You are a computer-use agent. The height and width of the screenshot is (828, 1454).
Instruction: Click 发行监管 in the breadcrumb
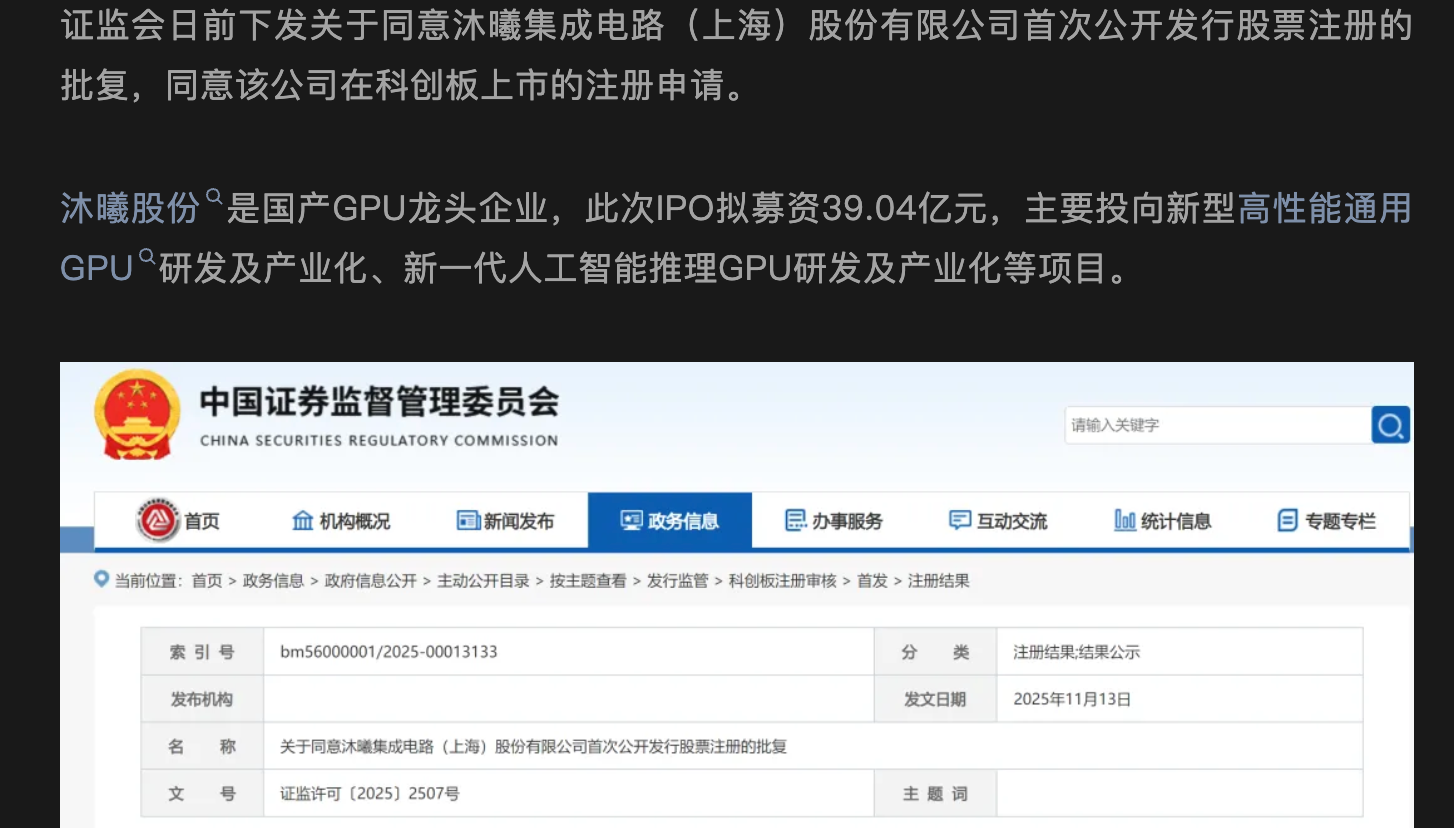pyautogui.click(x=677, y=581)
